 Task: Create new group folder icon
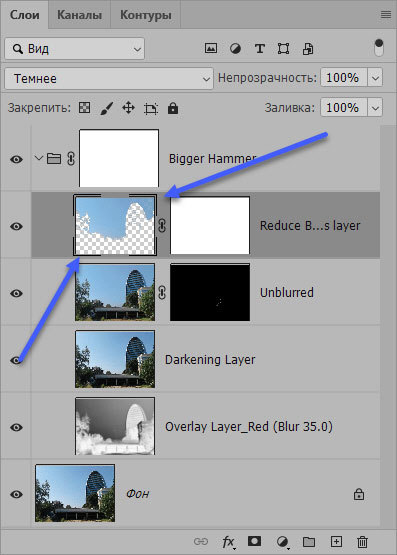coord(309,542)
